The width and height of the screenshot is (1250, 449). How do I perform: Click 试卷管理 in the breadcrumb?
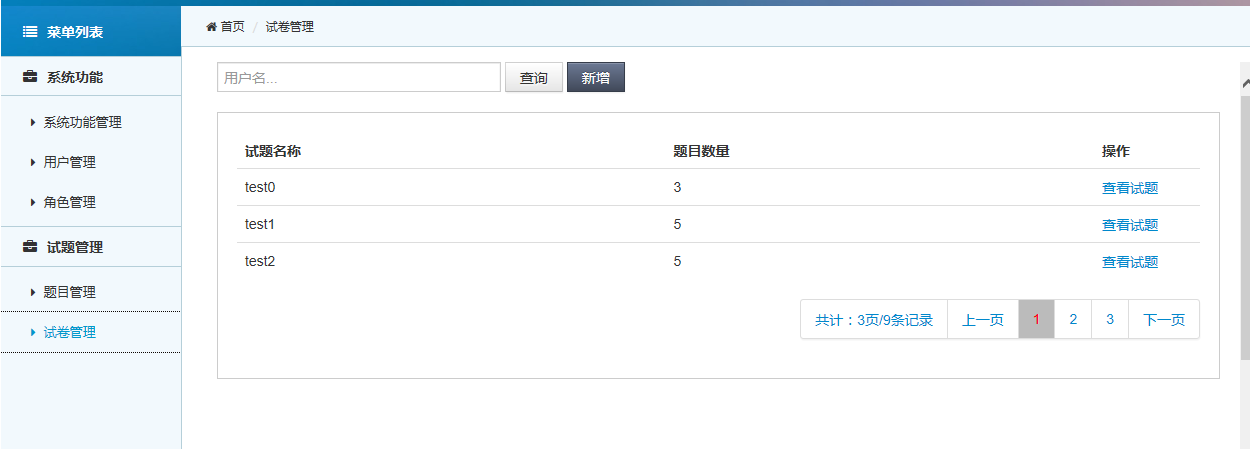tap(290, 27)
